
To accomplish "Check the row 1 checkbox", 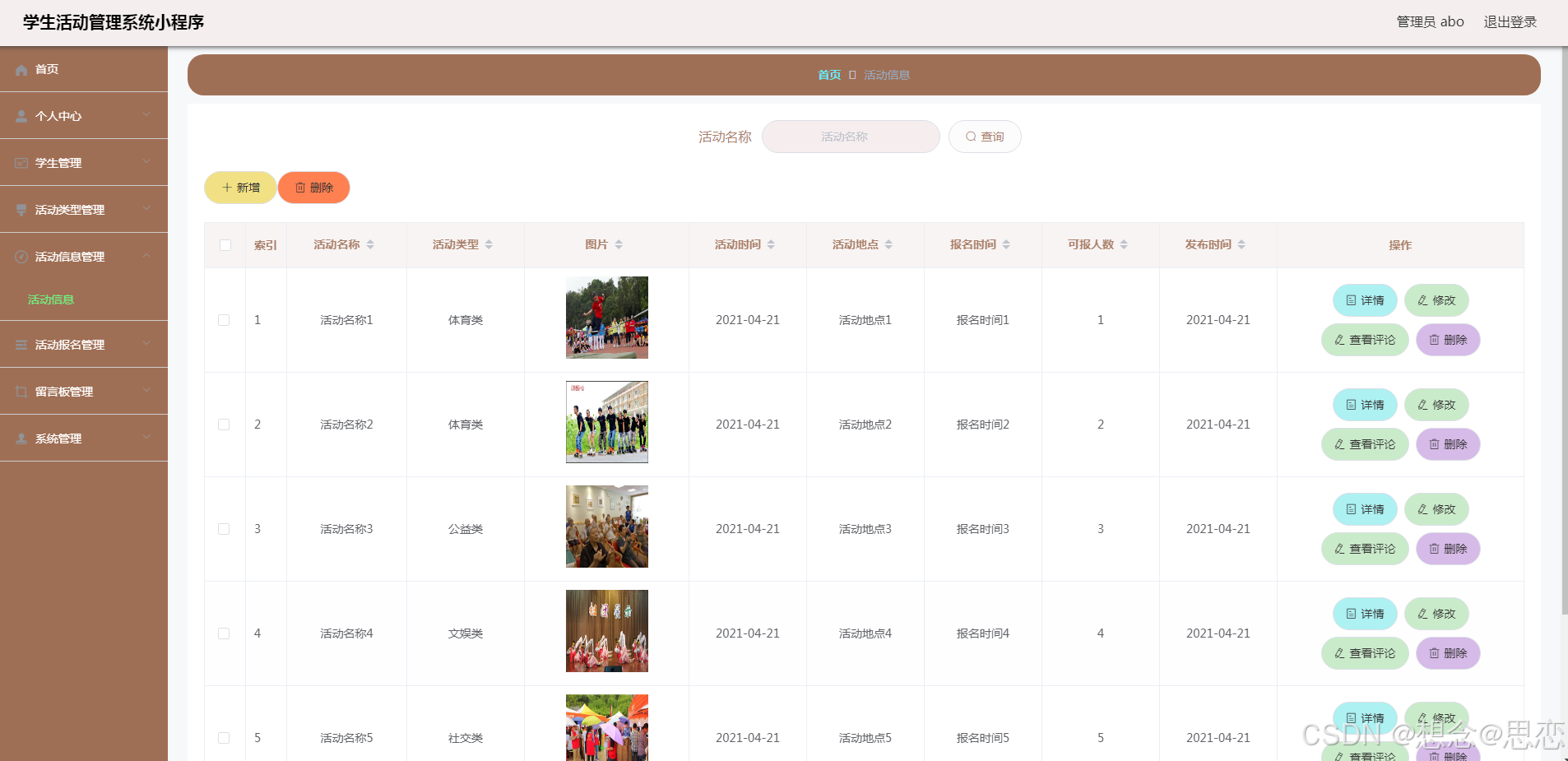I will point(224,320).
